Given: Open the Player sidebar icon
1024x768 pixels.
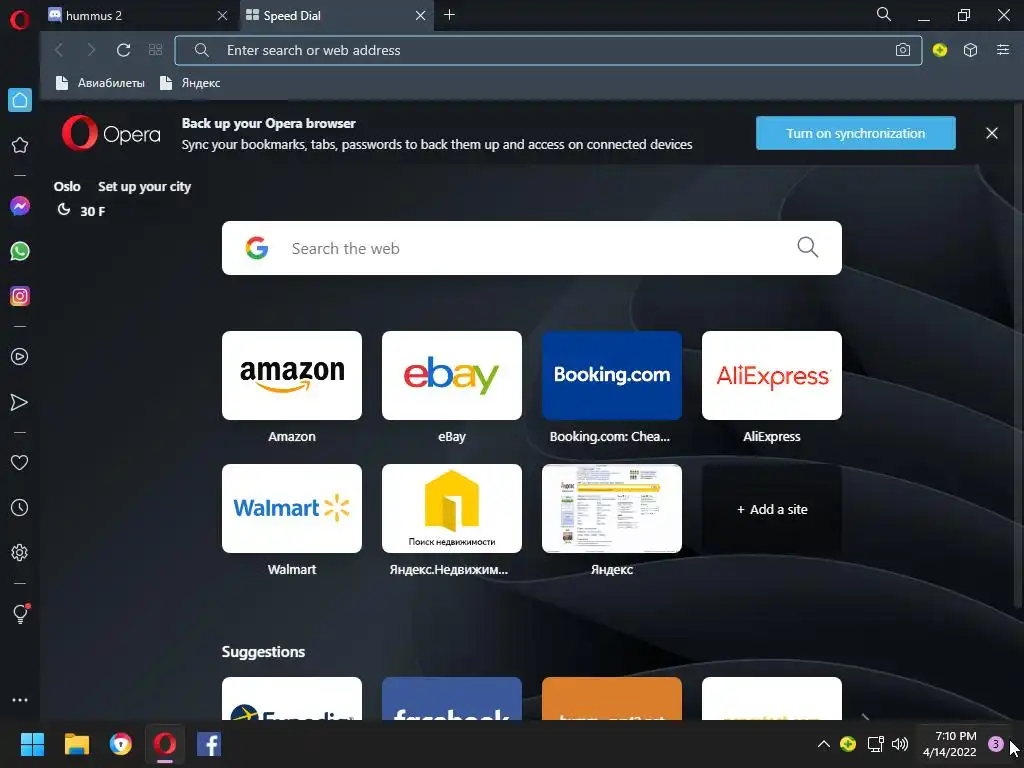Looking at the screenshot, I should (x=20, y=357).
